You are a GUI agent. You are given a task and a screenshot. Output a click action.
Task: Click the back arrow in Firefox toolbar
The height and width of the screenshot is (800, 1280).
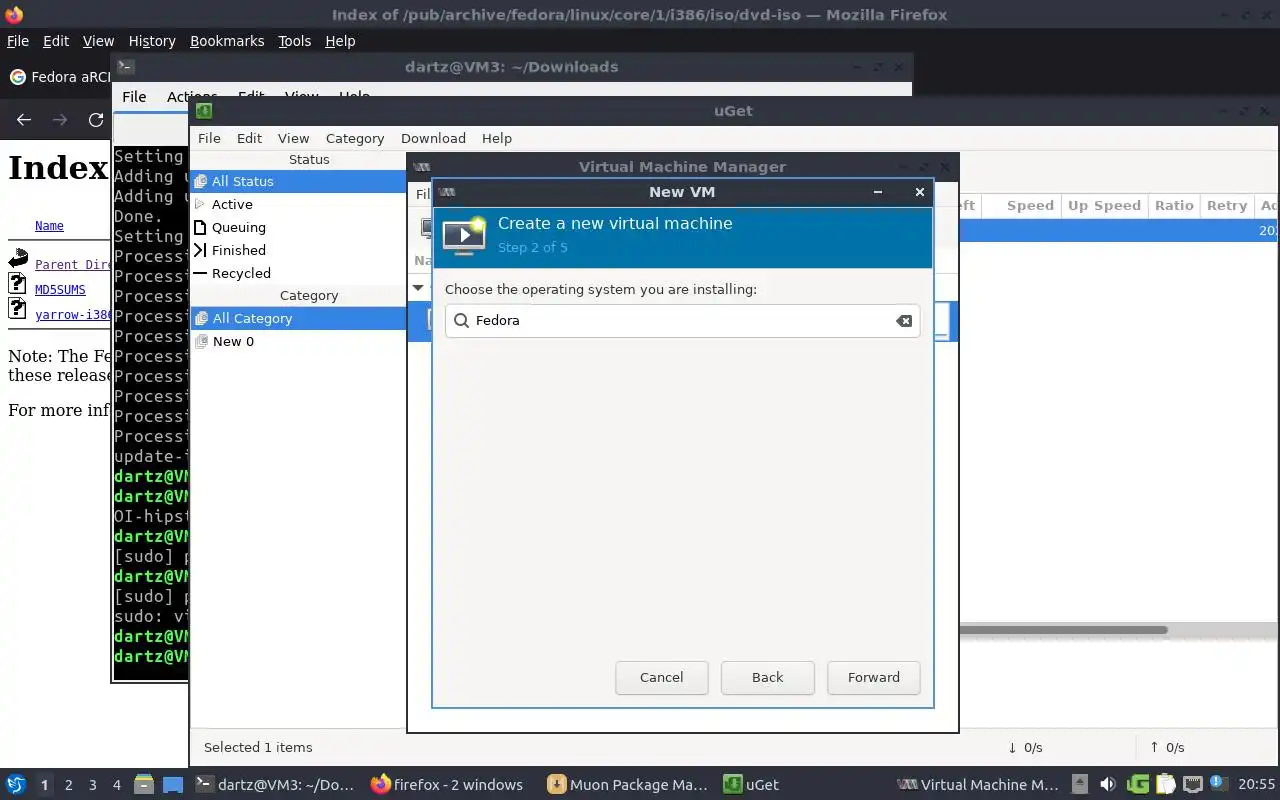point(24,120)
